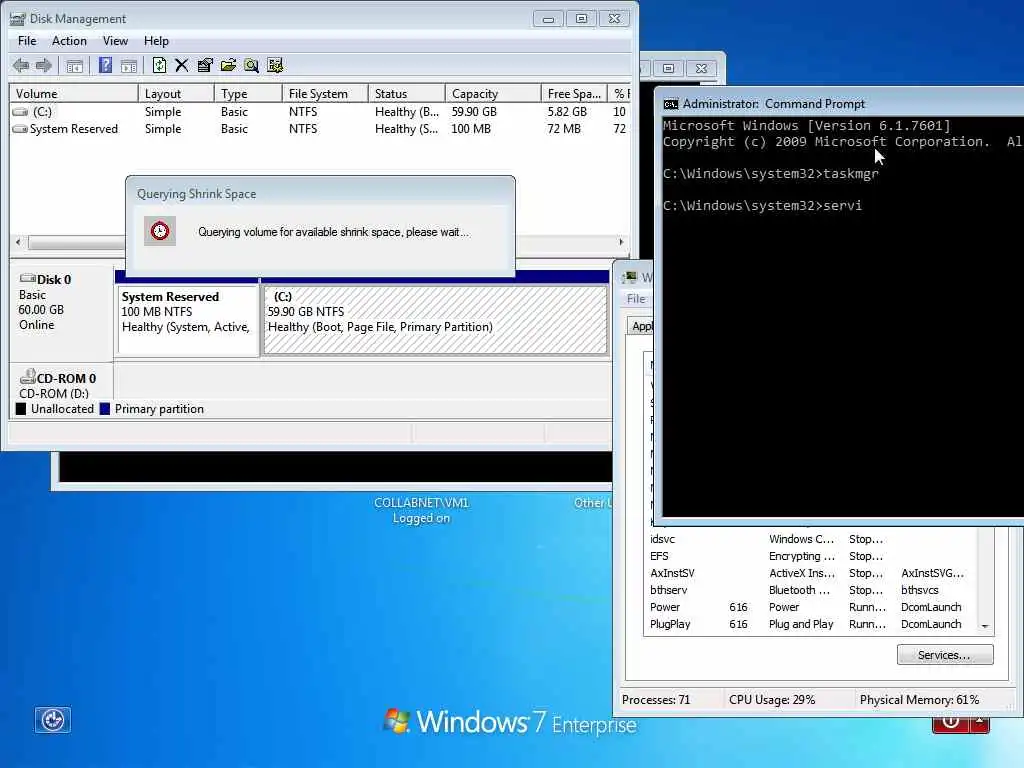Open the shutdown options arrow next to power button
The height and width of the screenshot is (768, 1024).
pyautogui.click(x=980, y=722)
